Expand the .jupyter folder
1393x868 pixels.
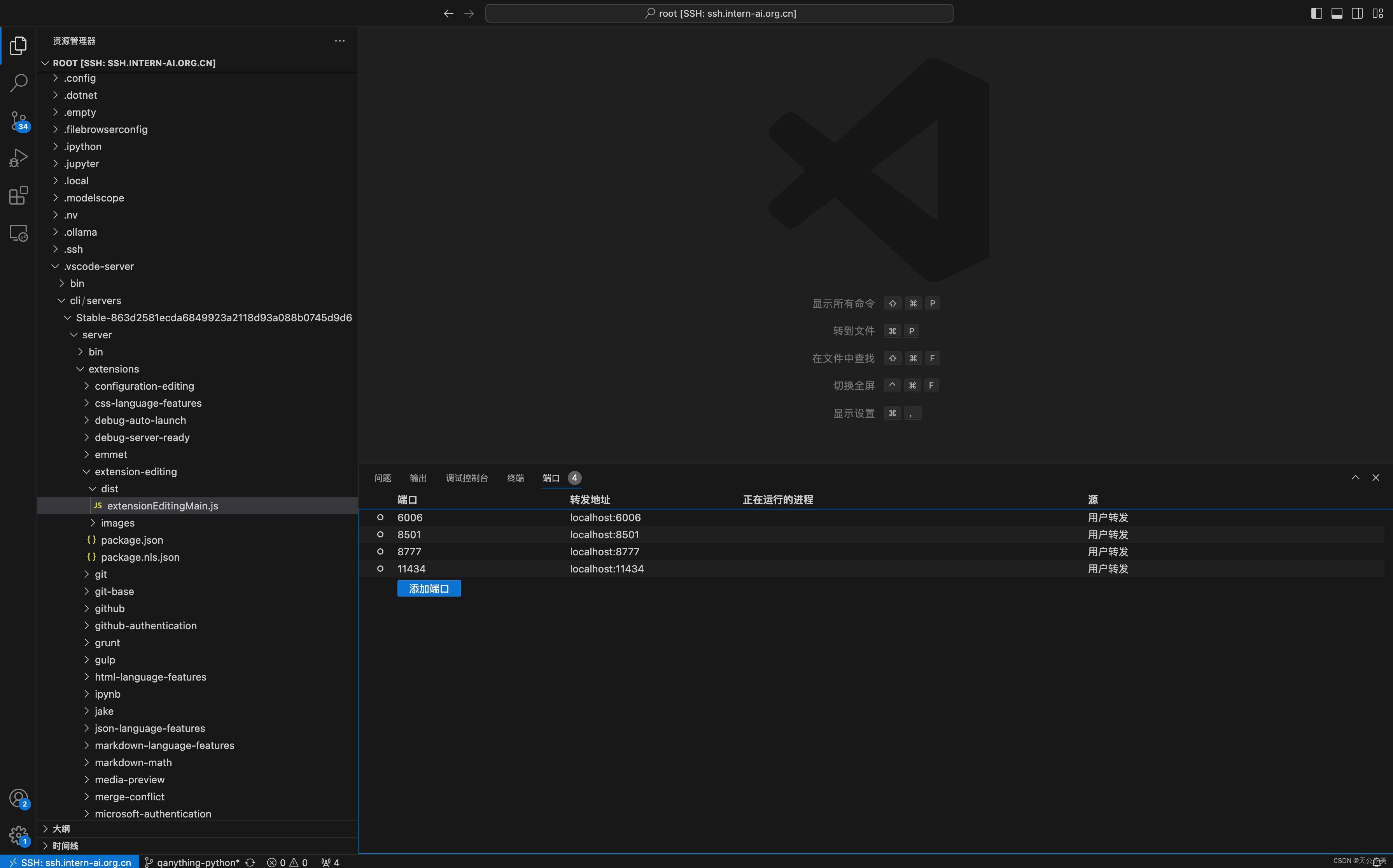198,164
